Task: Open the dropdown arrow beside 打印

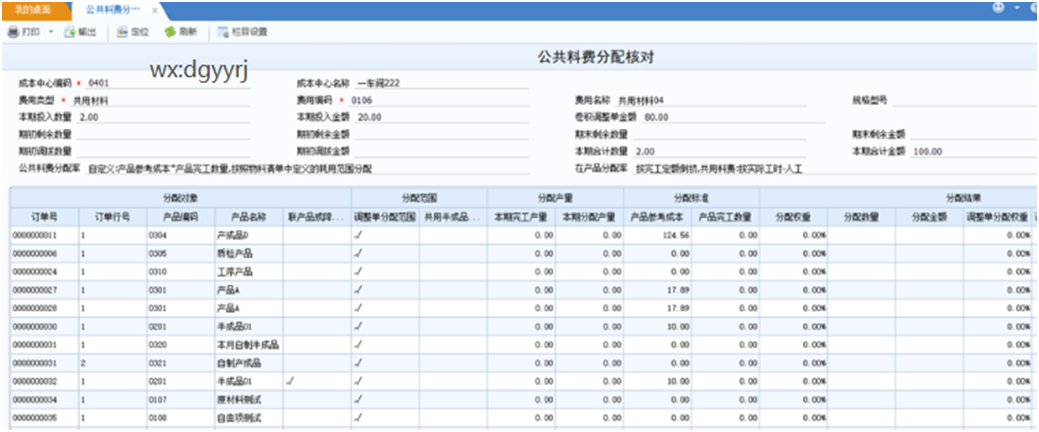Action: pos(50,32)
